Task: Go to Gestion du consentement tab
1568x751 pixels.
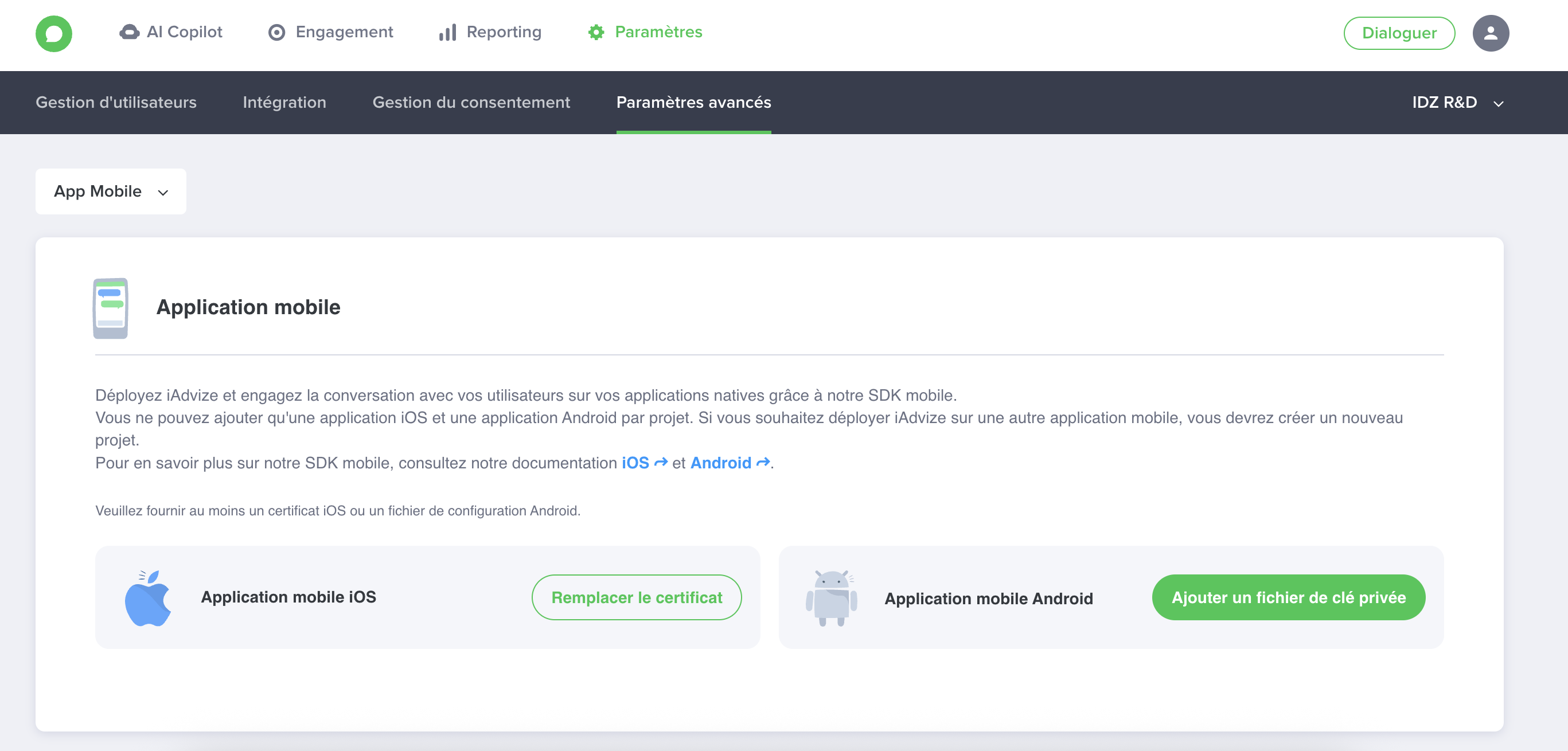Action: click(x=471, y=102)
